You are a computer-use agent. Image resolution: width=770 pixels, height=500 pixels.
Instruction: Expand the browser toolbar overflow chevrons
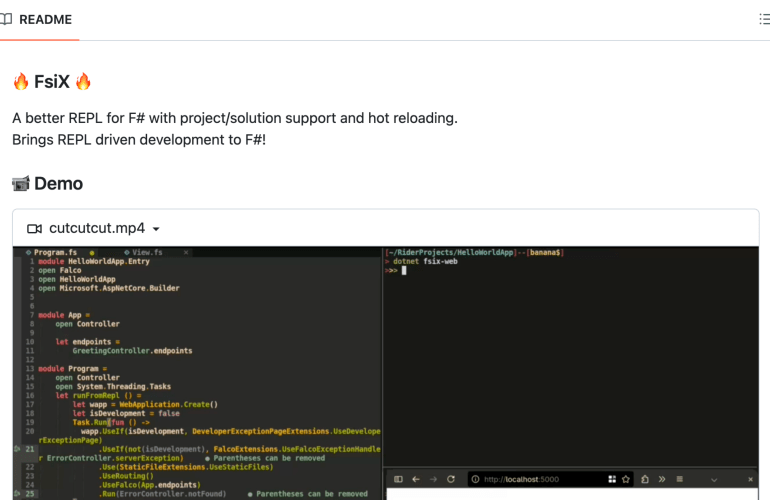coord(663,480)
